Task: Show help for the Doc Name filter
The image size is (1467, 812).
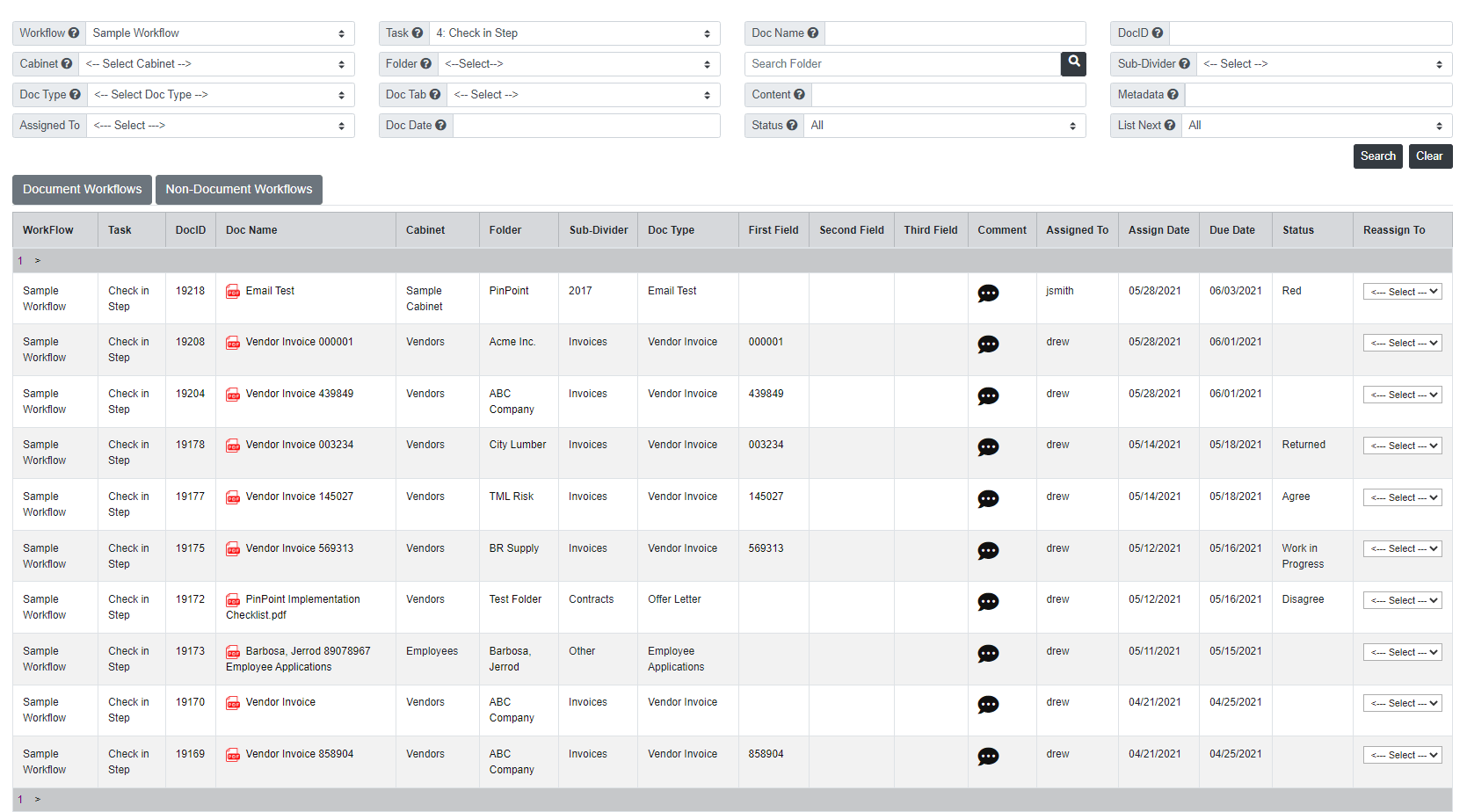Action: 813,33
